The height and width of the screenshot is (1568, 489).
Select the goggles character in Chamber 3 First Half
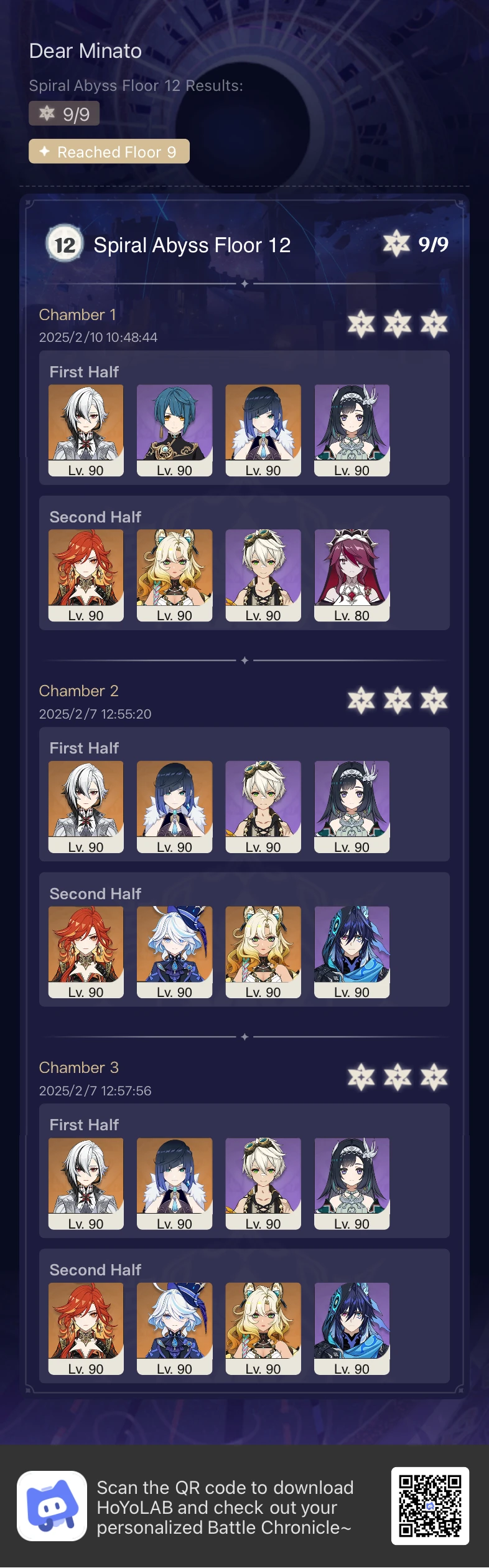coord(263,1184)
